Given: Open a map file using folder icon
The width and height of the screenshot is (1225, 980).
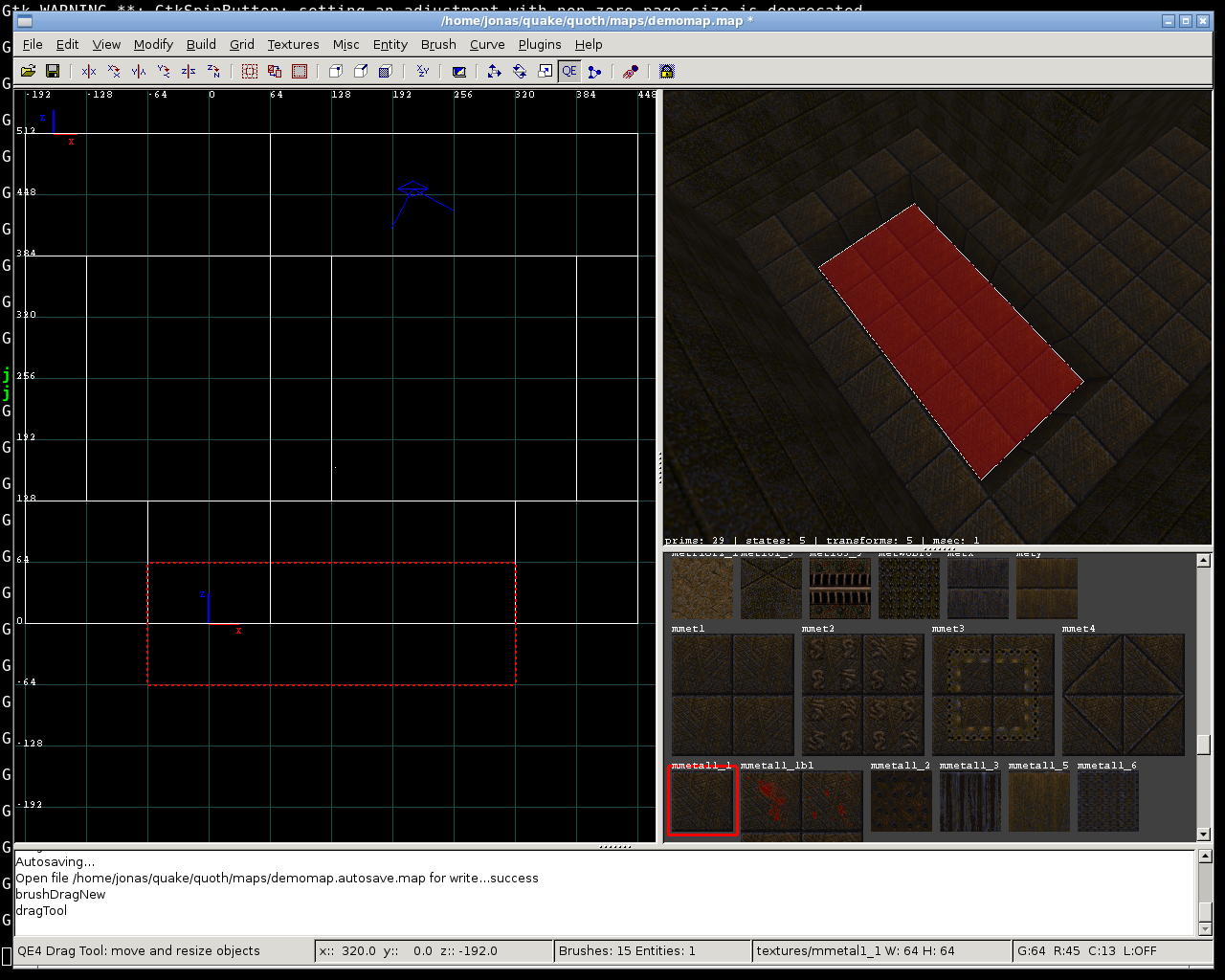Looking at the screenshot, I should click(28, 71).
